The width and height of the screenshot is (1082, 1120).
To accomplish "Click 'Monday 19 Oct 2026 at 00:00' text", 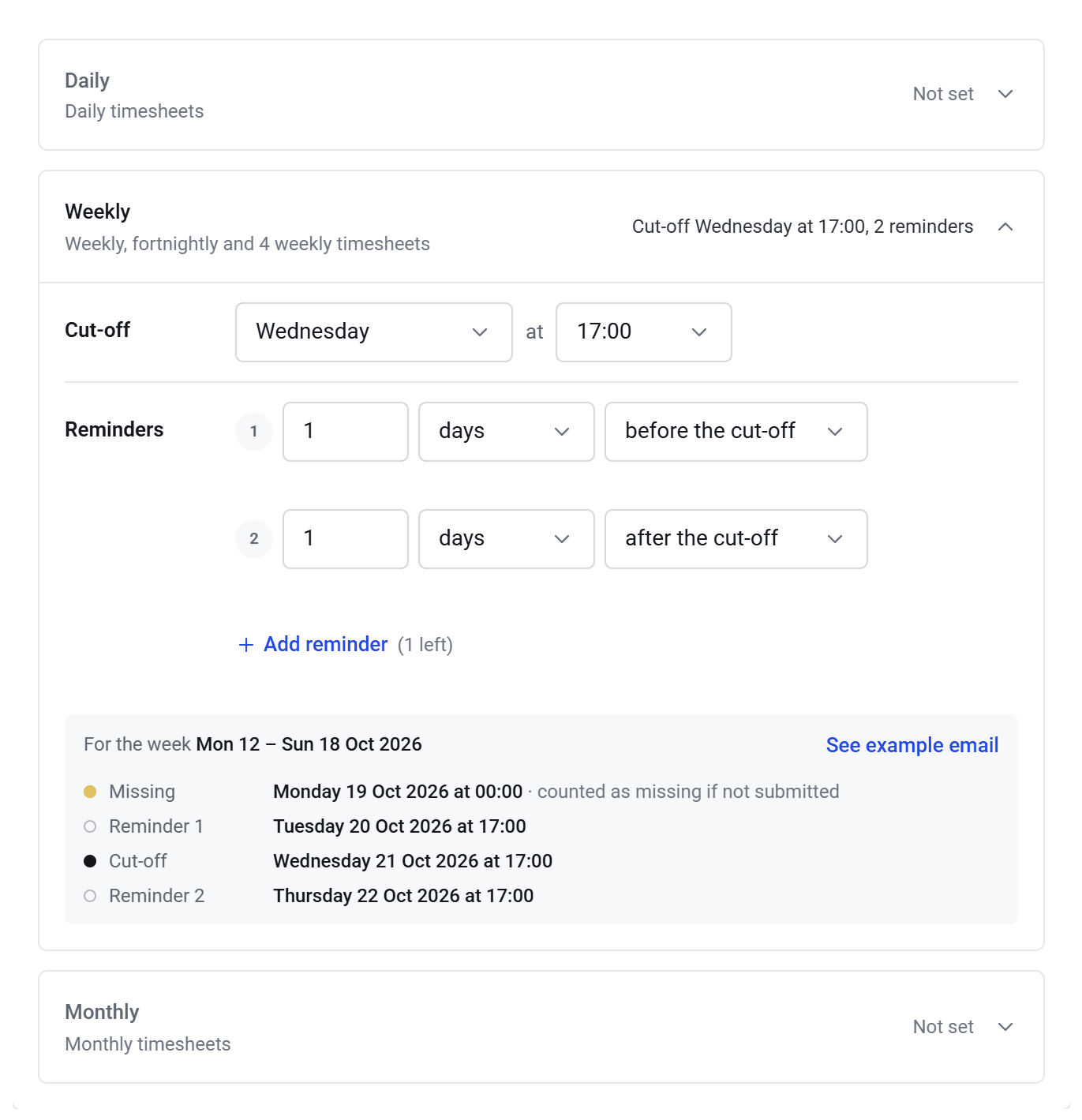I will tap(398, 792).
